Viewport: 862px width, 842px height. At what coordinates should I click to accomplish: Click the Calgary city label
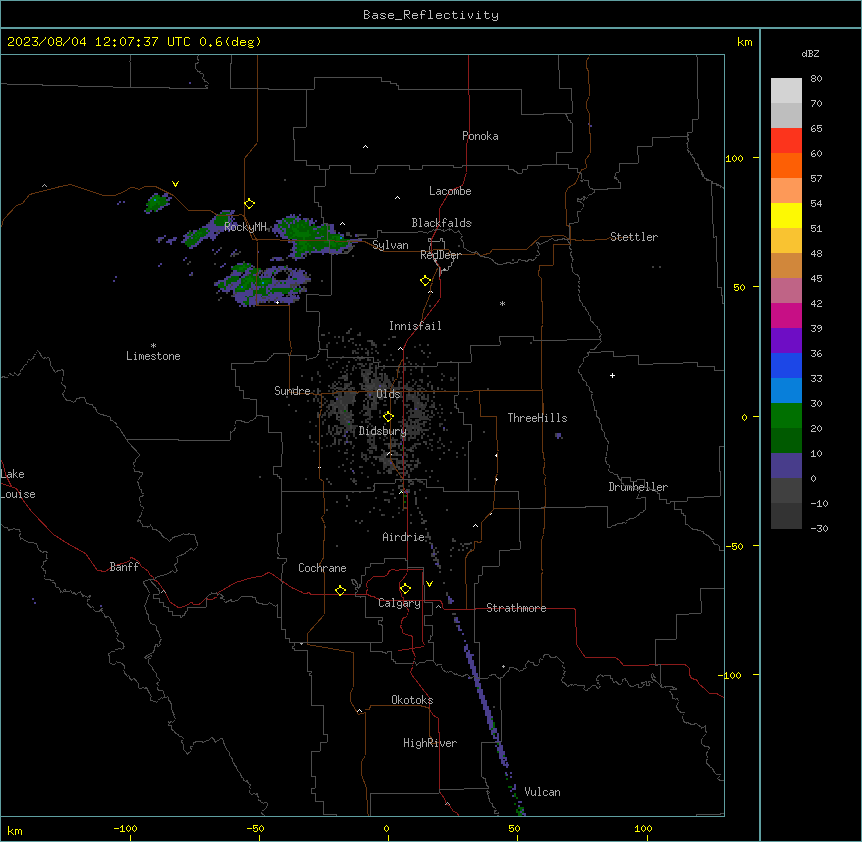tap(399, 603)
